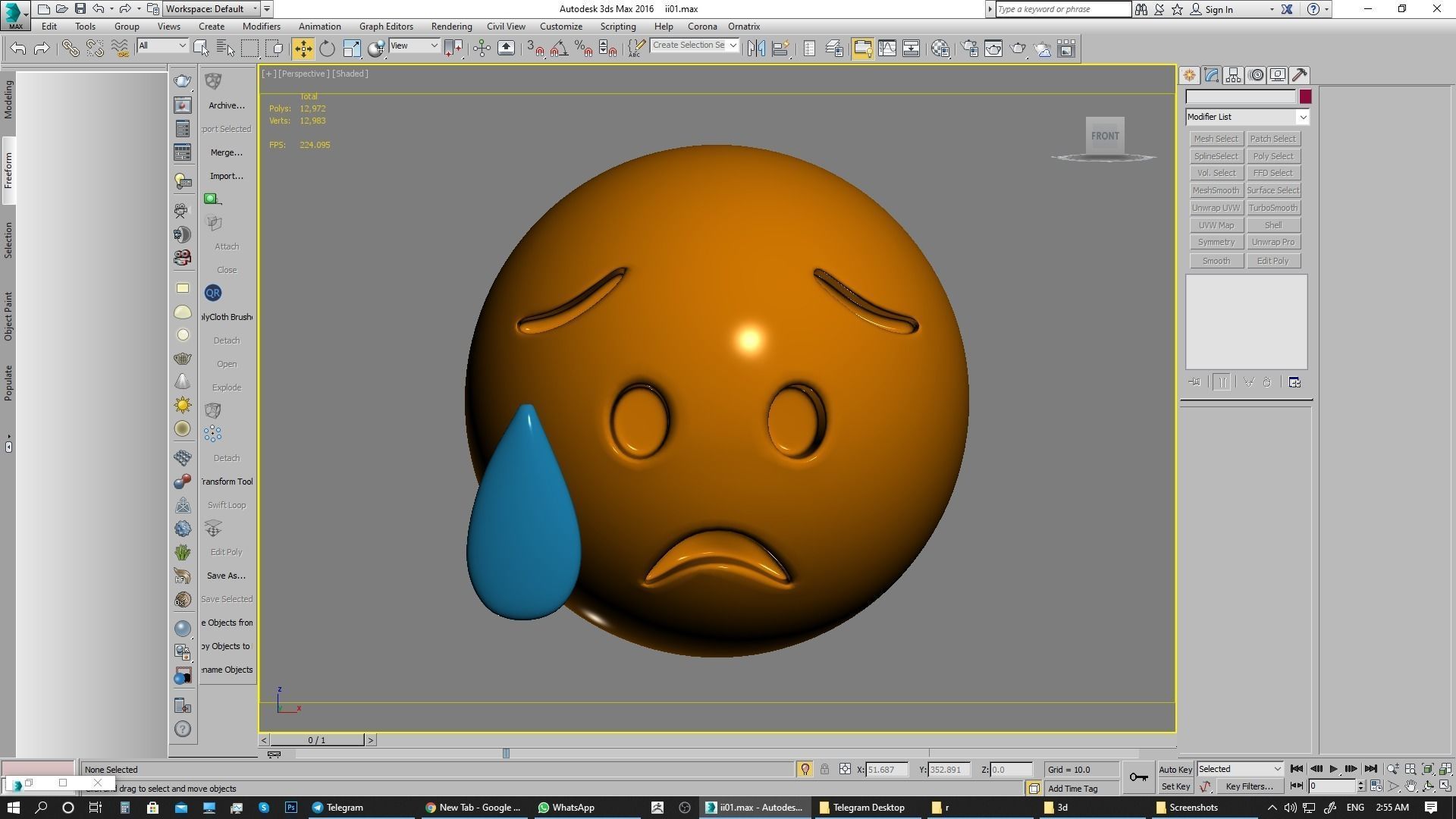Open the Layer Explorer icon
This screenshot has height=819, width=1456.
click(834, 49)
